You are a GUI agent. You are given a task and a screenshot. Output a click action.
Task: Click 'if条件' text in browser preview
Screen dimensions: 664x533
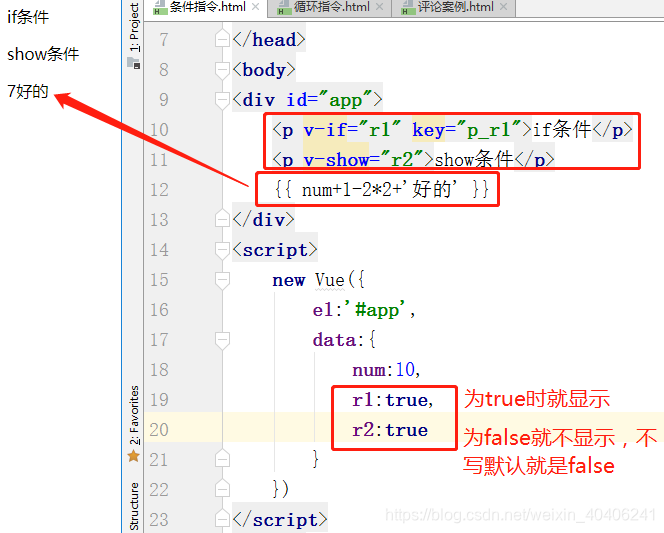click(28, 17)
